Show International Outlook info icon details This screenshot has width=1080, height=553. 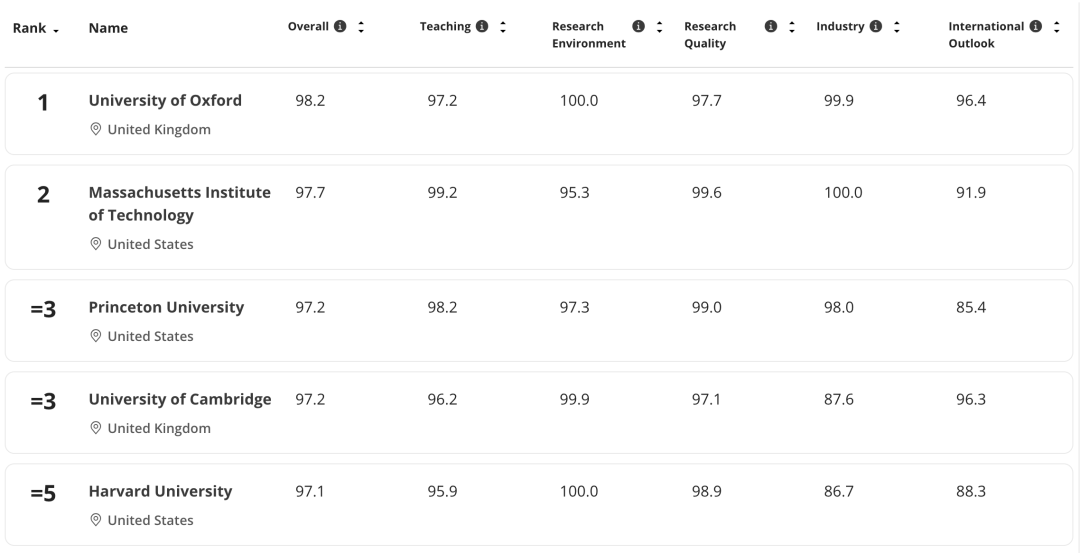(x=1036, y=27)
